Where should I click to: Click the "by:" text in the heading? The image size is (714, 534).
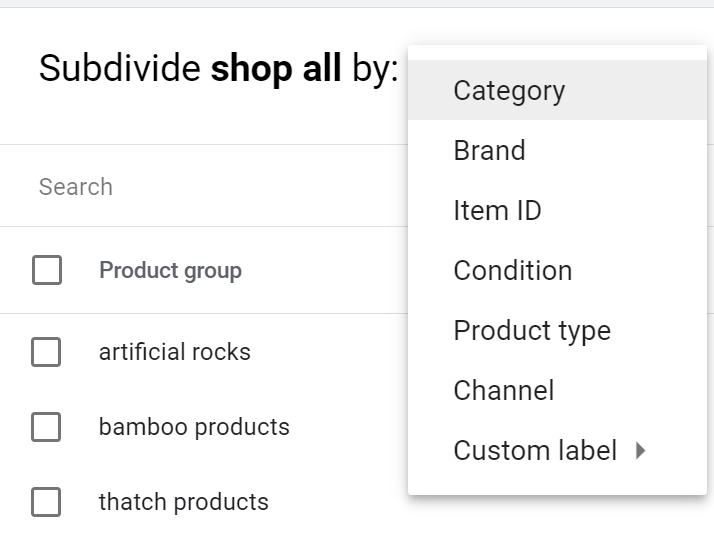[374, 68]
